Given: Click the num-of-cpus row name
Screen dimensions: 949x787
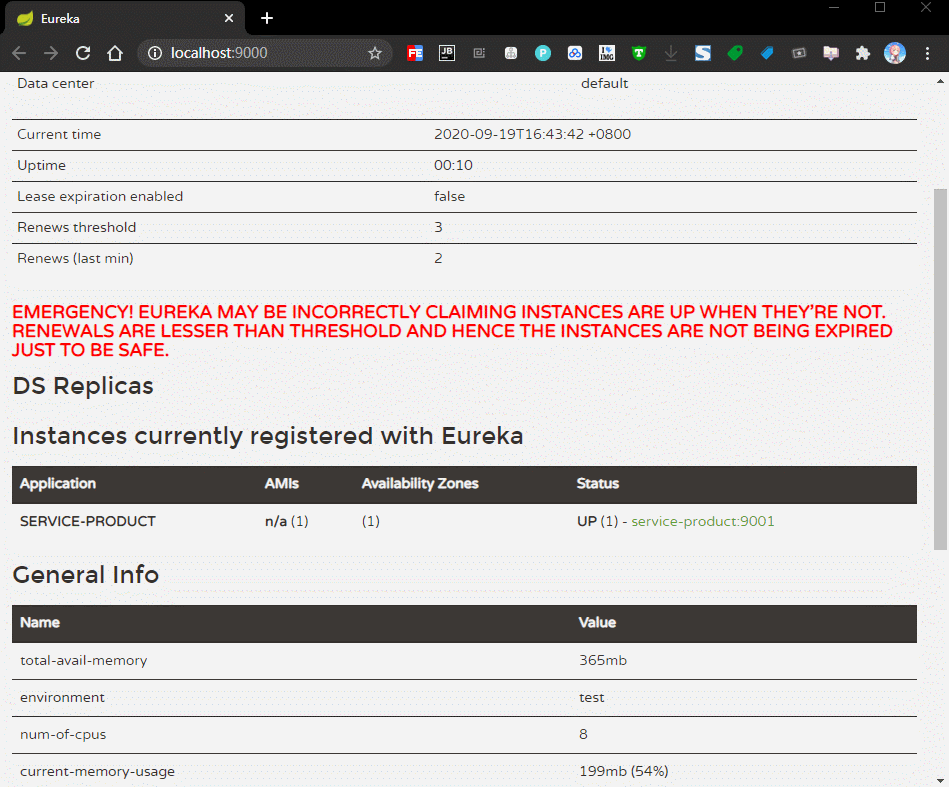Looking at the screenshot, I should [63, 734].
